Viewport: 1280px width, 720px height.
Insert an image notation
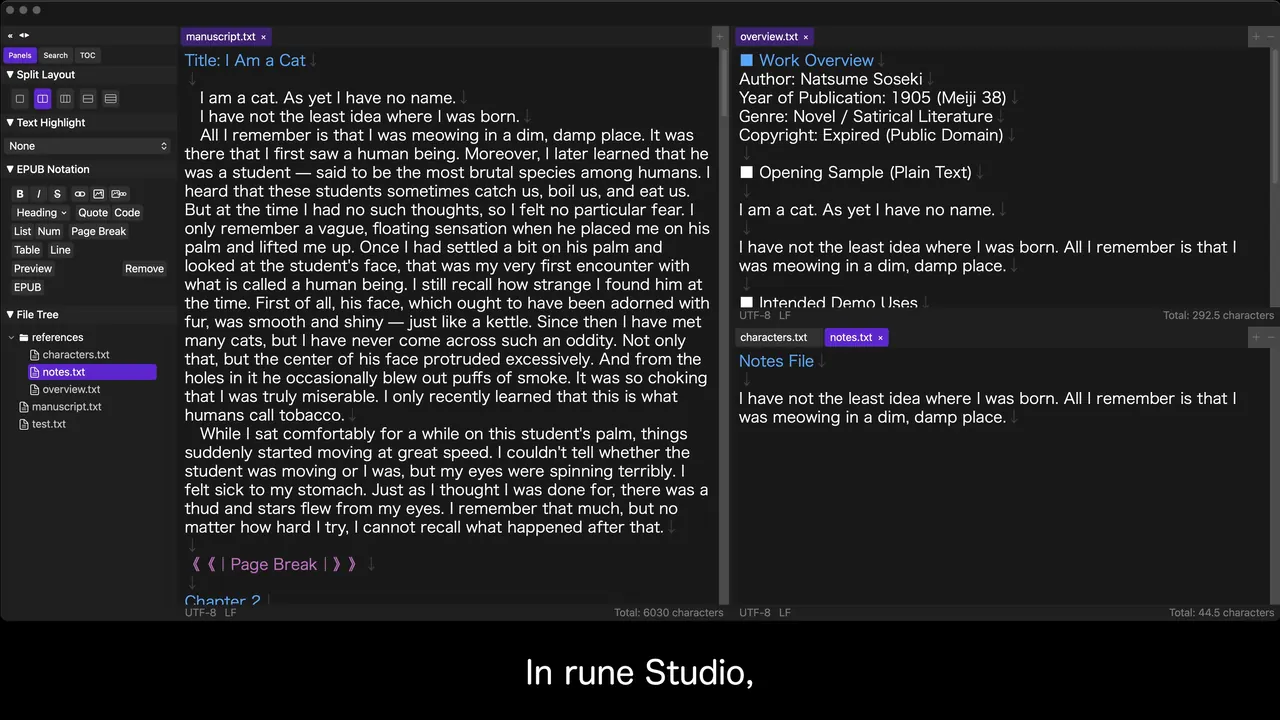pos(98,194)
